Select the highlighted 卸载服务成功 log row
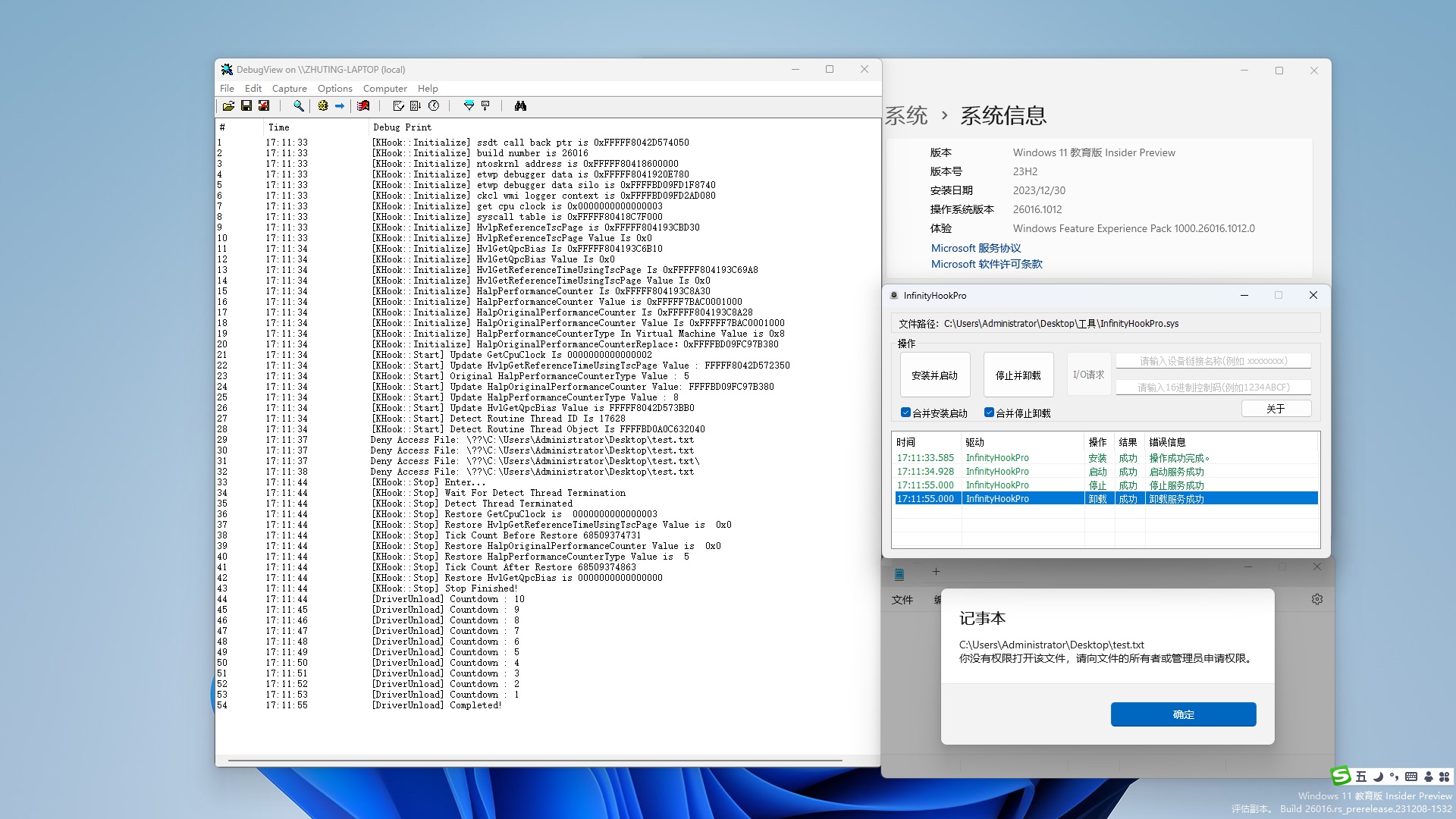Viewport: 1456px width, 819px height. tap(1106, 499)
